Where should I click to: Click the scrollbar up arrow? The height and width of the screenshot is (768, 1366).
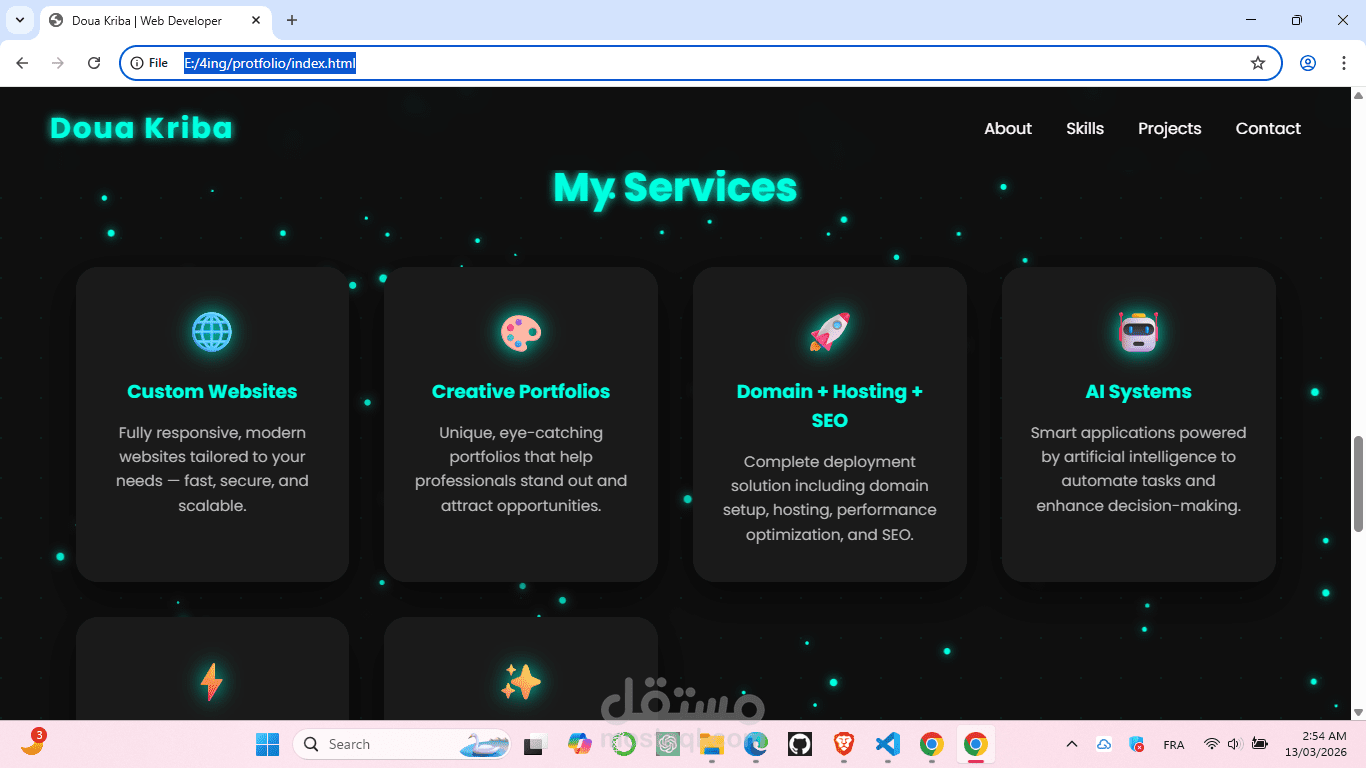1358,95
